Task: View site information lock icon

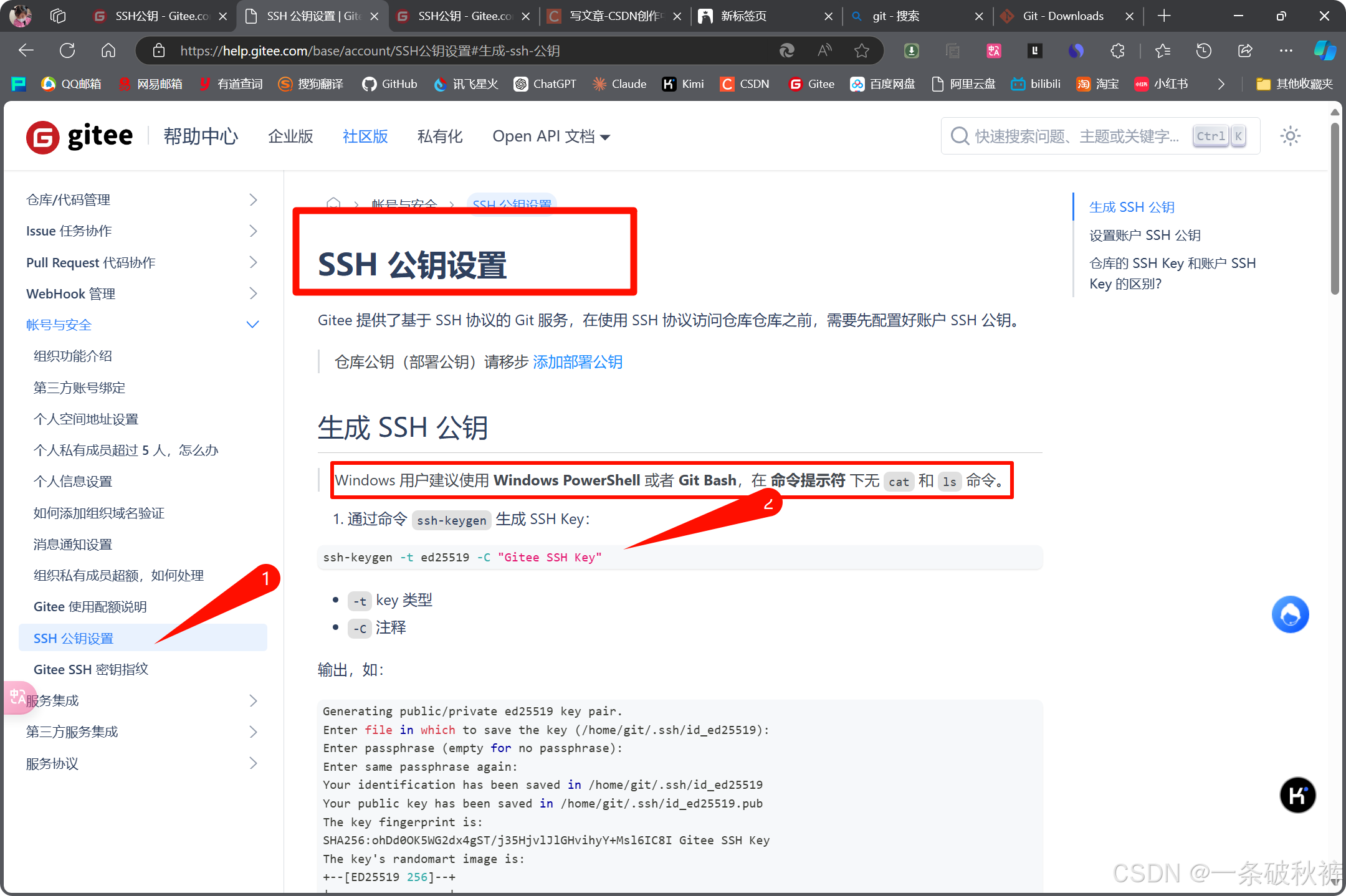Action: coord(159,50)
